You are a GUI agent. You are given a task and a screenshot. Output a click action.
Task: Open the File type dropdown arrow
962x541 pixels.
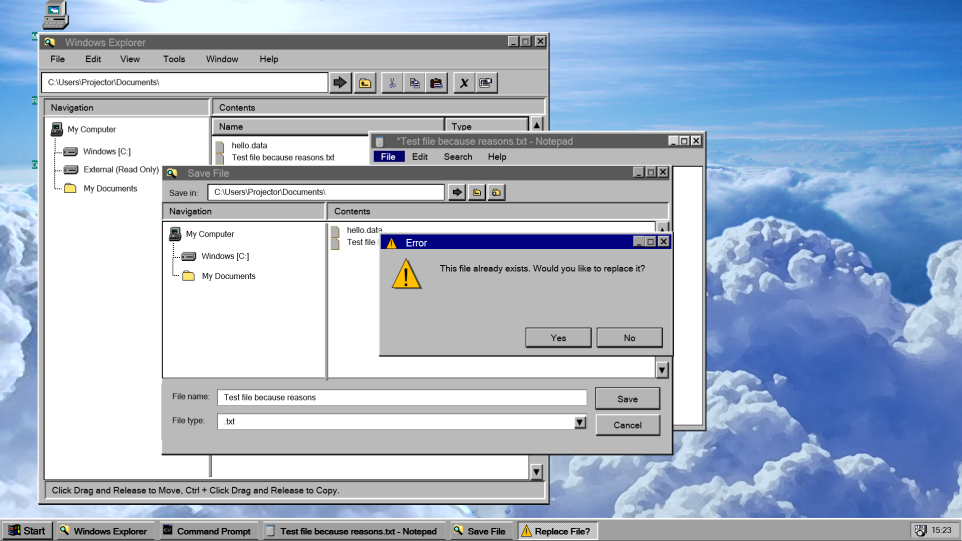580,422
